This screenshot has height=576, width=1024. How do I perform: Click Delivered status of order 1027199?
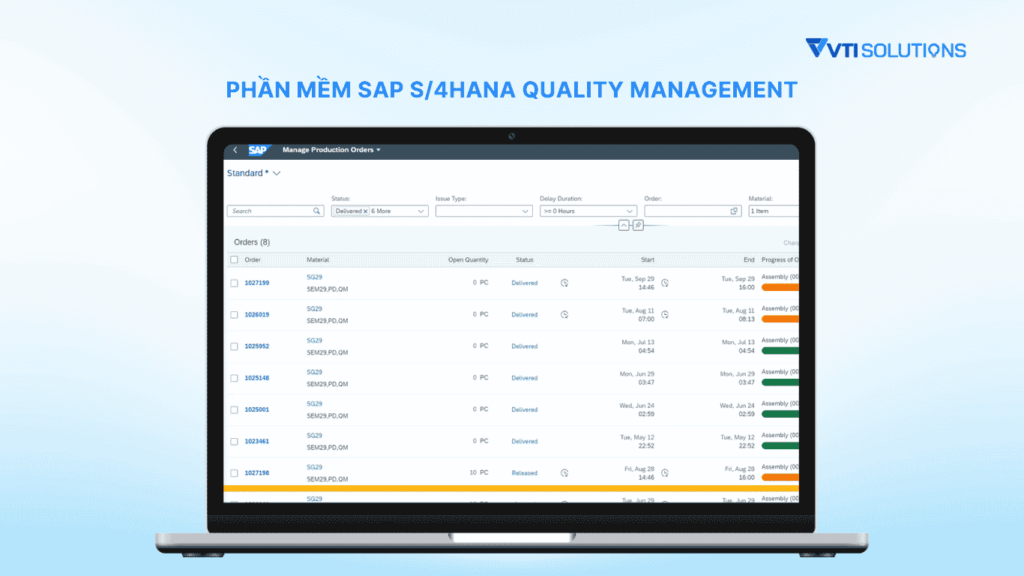click(x=524, y=283)
